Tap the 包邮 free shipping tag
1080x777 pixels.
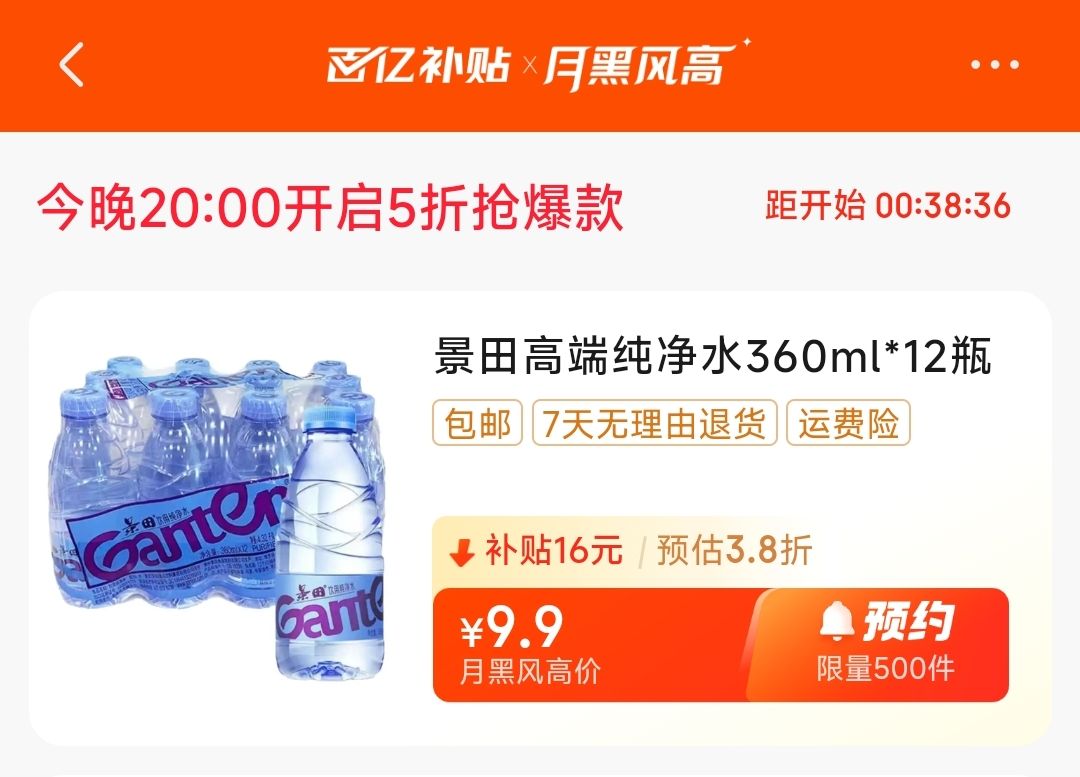[x=477, y=422]
